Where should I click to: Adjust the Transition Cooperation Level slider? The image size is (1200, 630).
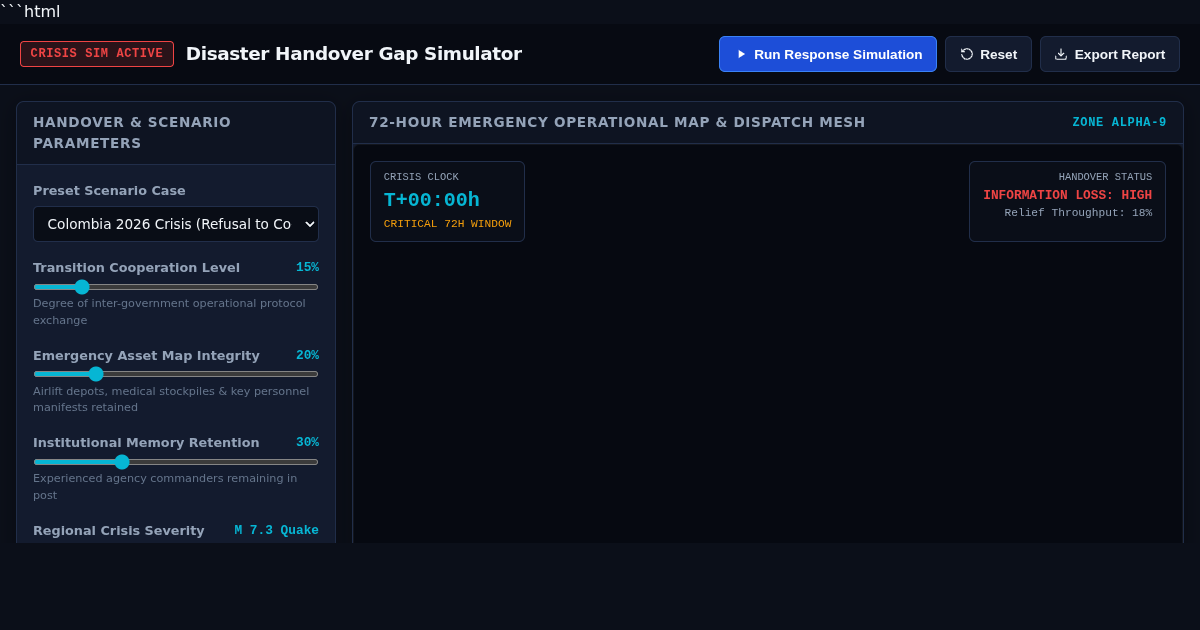[x=176, y=287]
